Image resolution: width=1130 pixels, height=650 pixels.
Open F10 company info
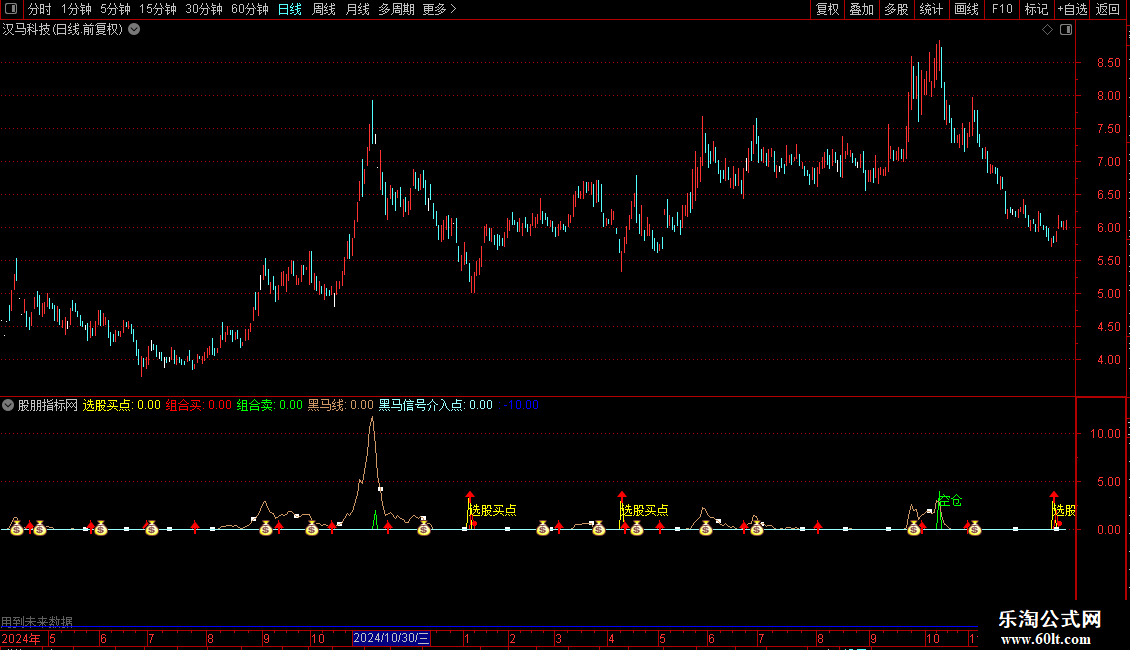(1002, 9)
